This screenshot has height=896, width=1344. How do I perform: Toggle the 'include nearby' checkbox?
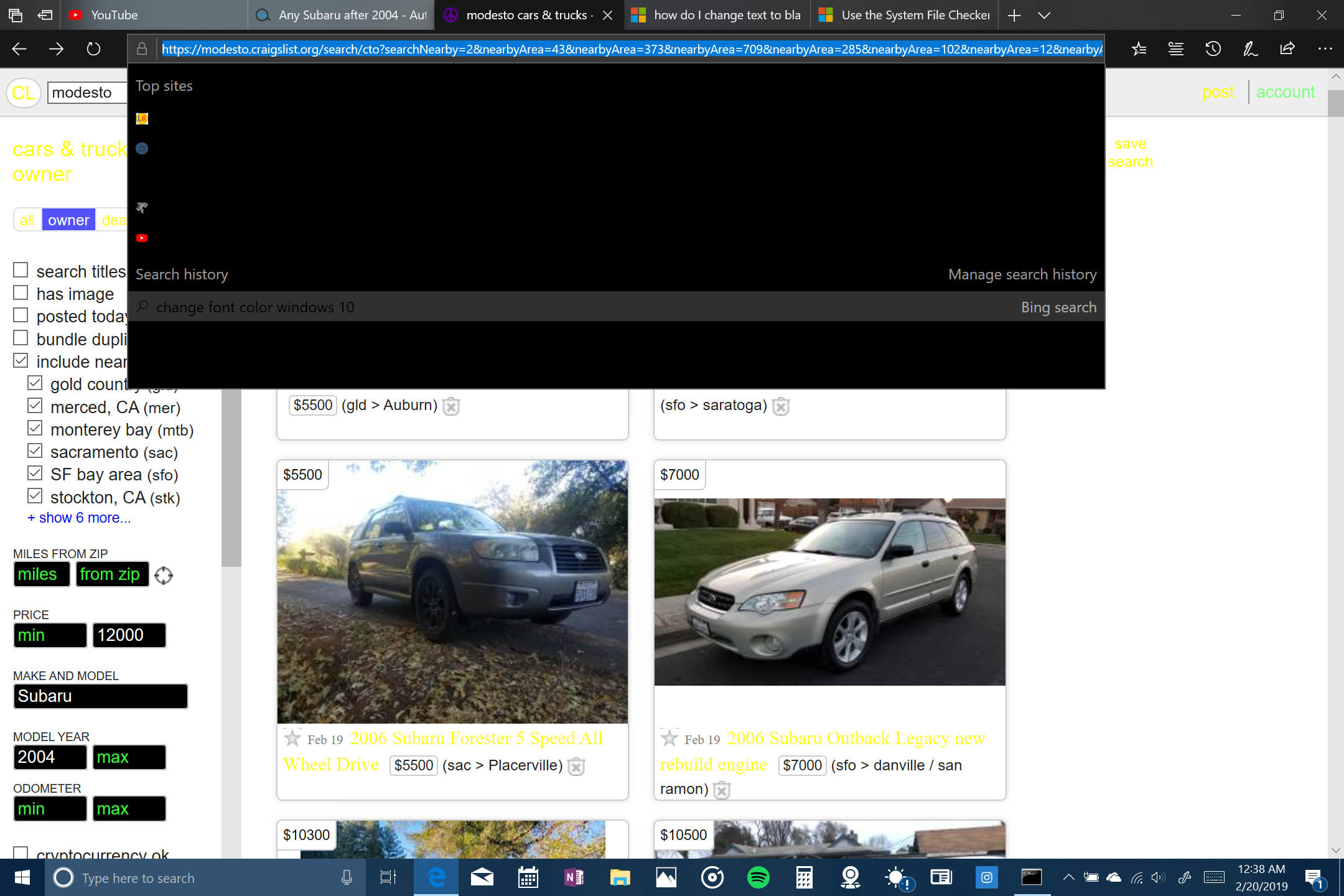[x=22, y=361]
